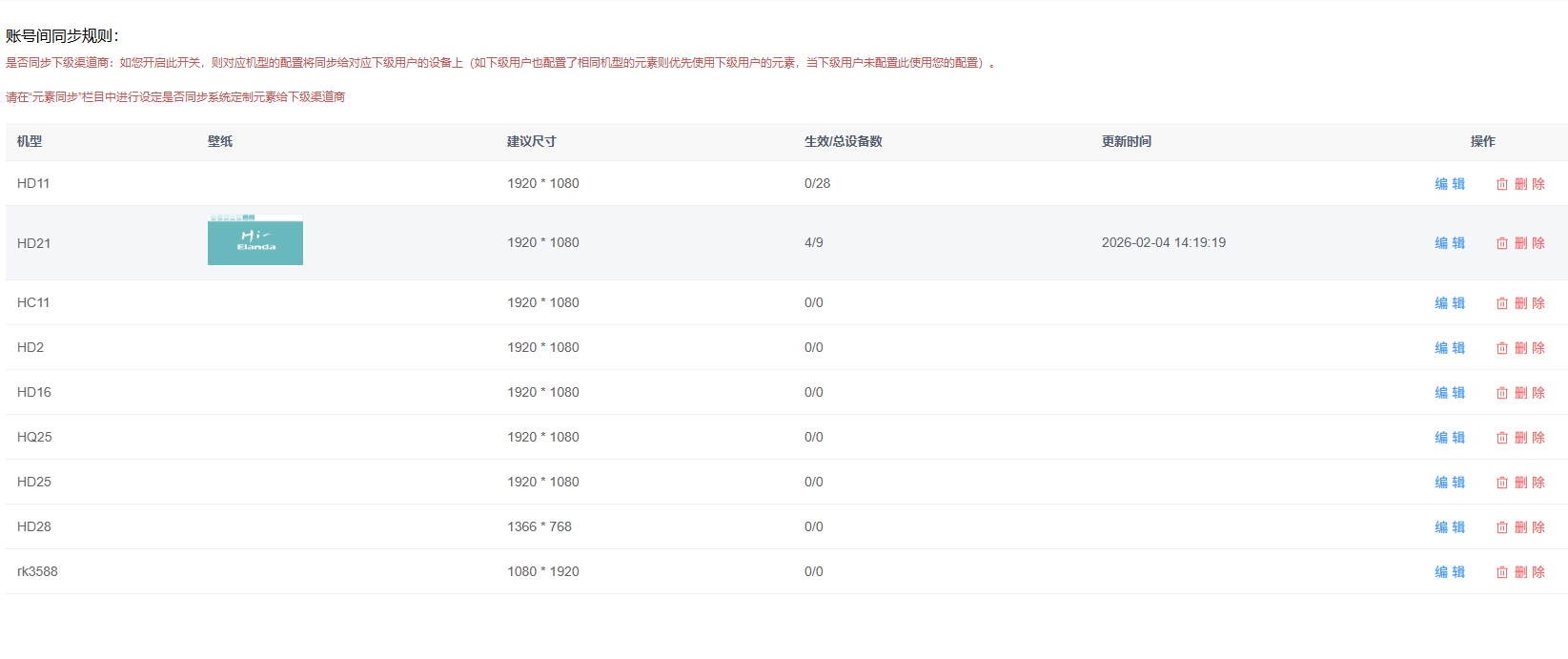Click the 机型 column header

coord(30,141)
